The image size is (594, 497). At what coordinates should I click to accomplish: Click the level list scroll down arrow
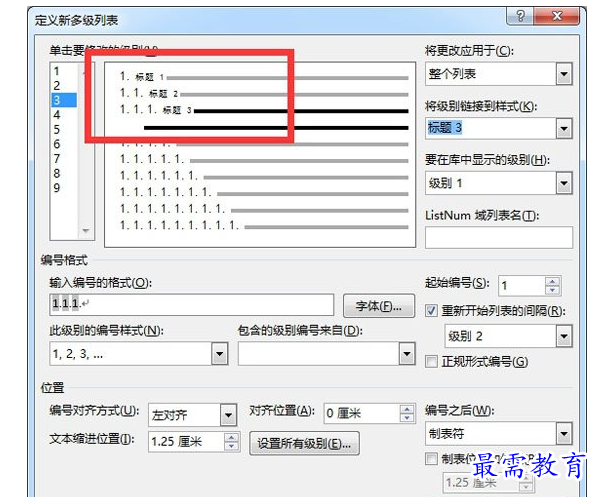point(86,230)
